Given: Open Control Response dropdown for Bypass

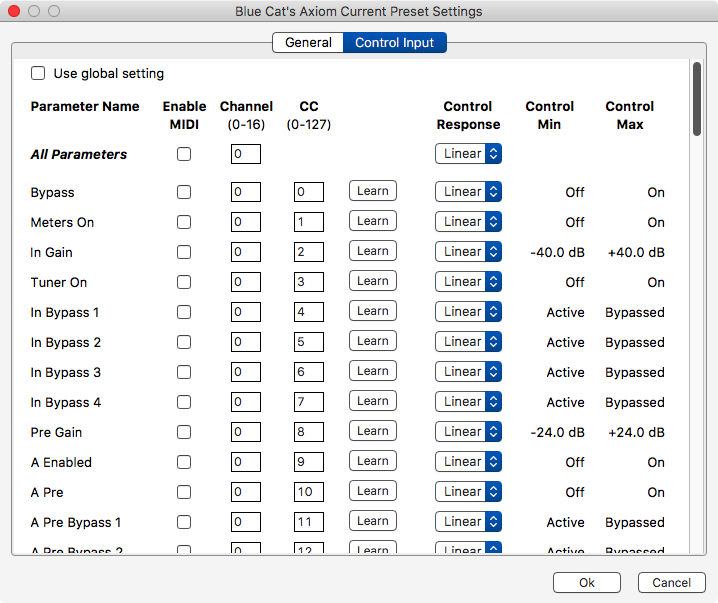Looking at the screenshot, I should pos(468,192).
